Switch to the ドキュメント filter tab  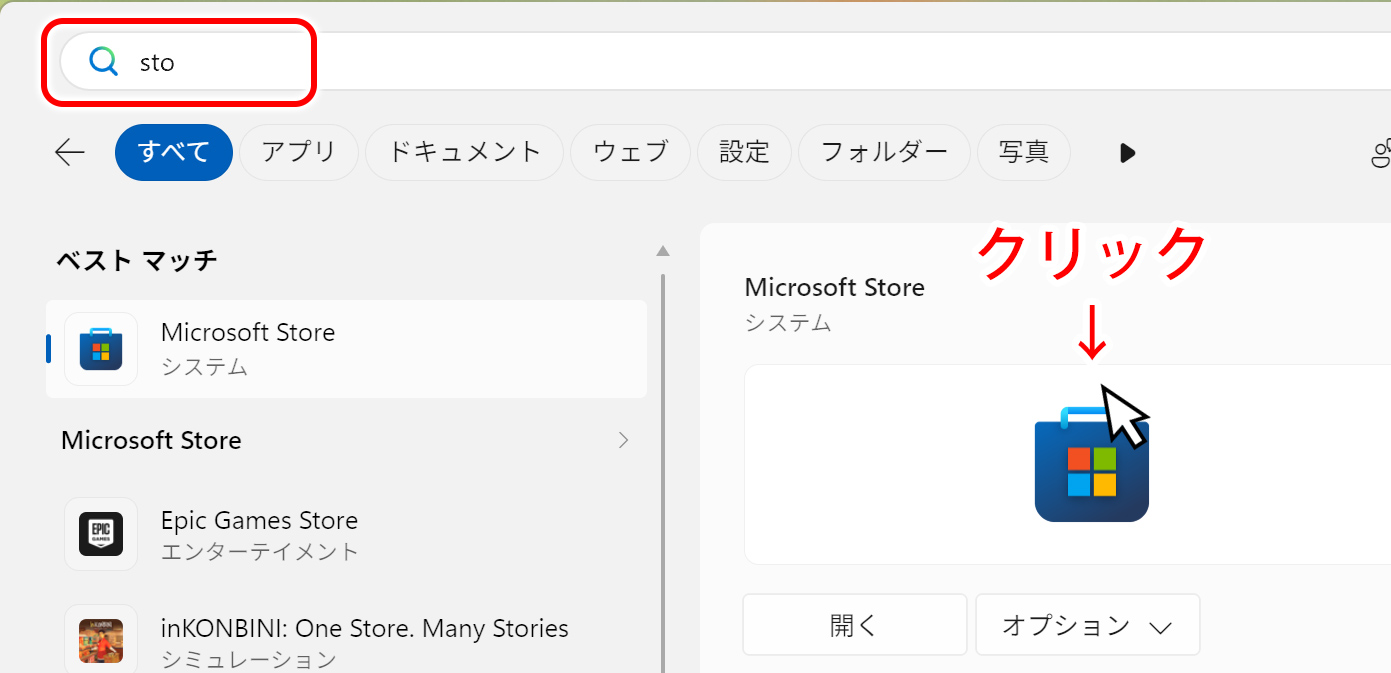click(x=464, y=152)
